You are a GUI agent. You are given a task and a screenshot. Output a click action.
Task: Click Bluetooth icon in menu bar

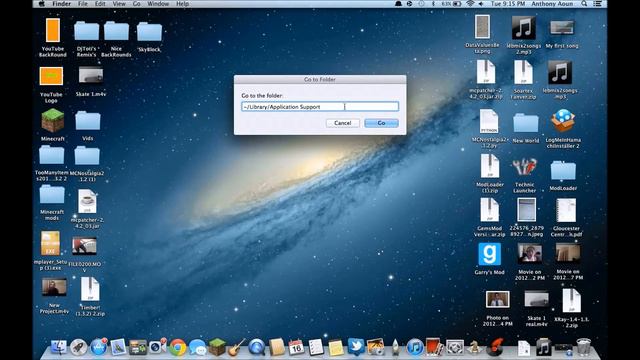tap(433, 4)
